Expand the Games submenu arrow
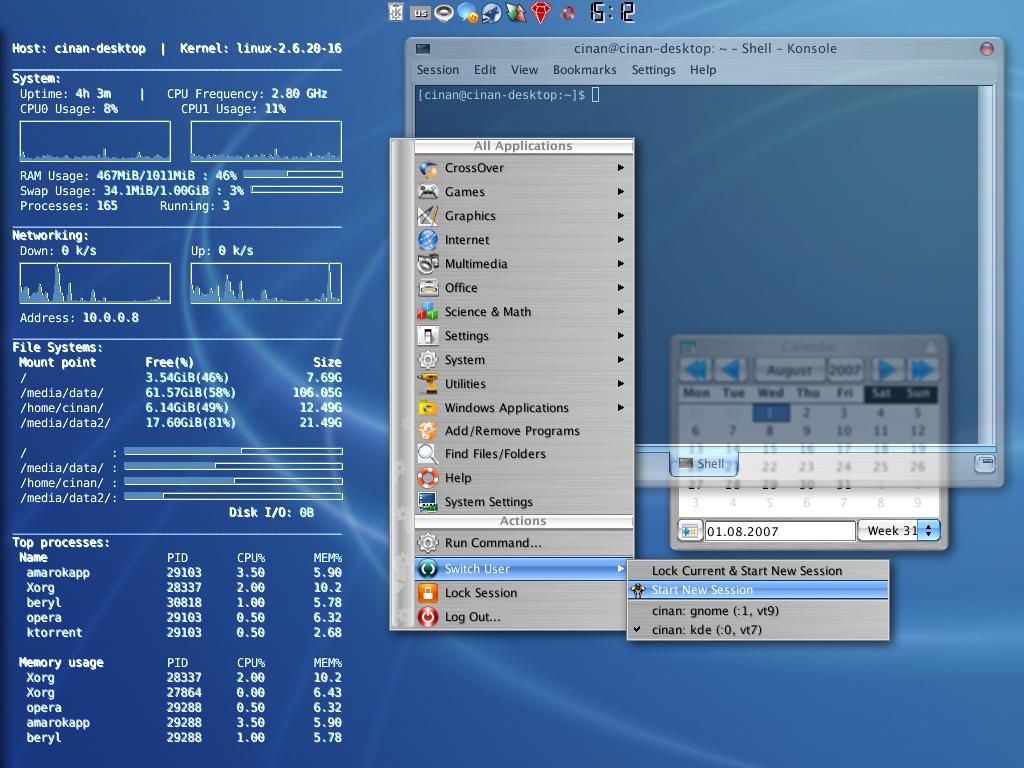The width and height of the screenshot is (1024, 768). tap(620, 192)
